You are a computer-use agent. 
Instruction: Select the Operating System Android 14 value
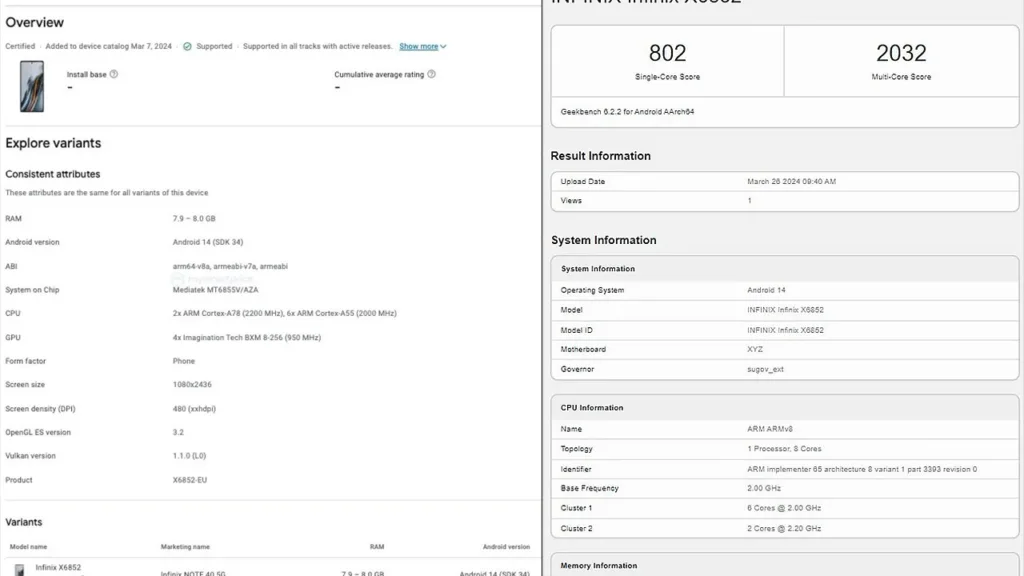[x=766, y=290]
